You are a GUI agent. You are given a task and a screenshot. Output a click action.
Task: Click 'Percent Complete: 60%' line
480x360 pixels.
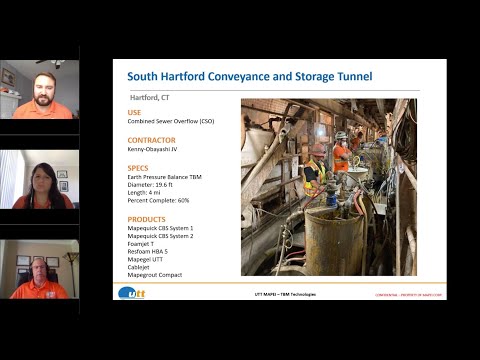click(x=158, y=201)
